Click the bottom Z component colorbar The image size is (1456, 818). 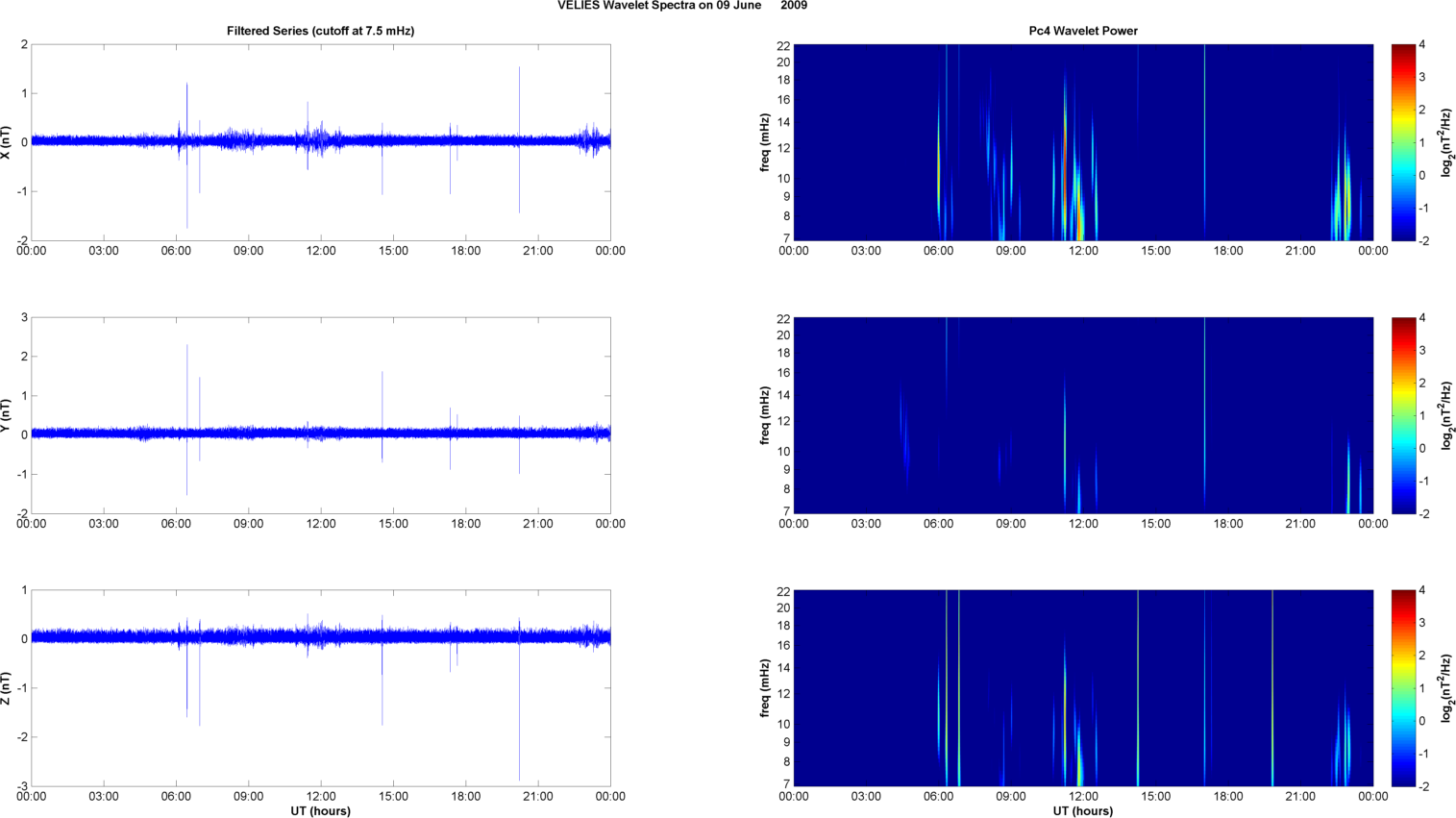point(1403,688)
